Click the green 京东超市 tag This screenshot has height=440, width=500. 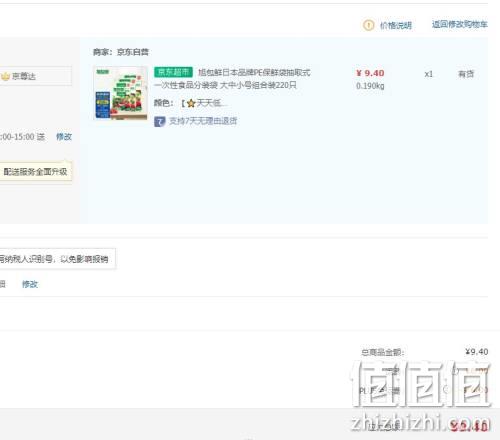[173, 72]
